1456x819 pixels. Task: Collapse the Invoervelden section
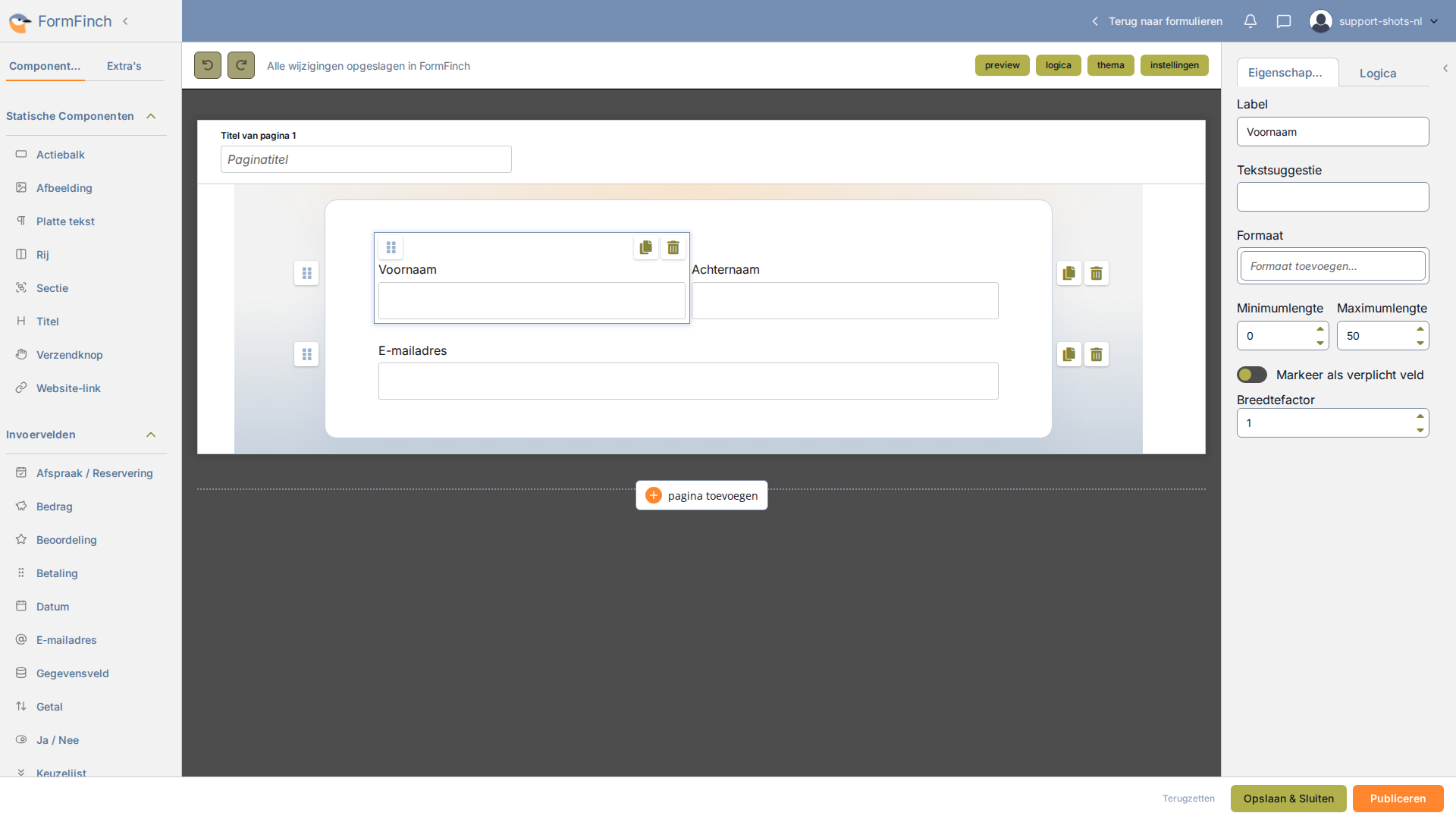coord(151,435)
